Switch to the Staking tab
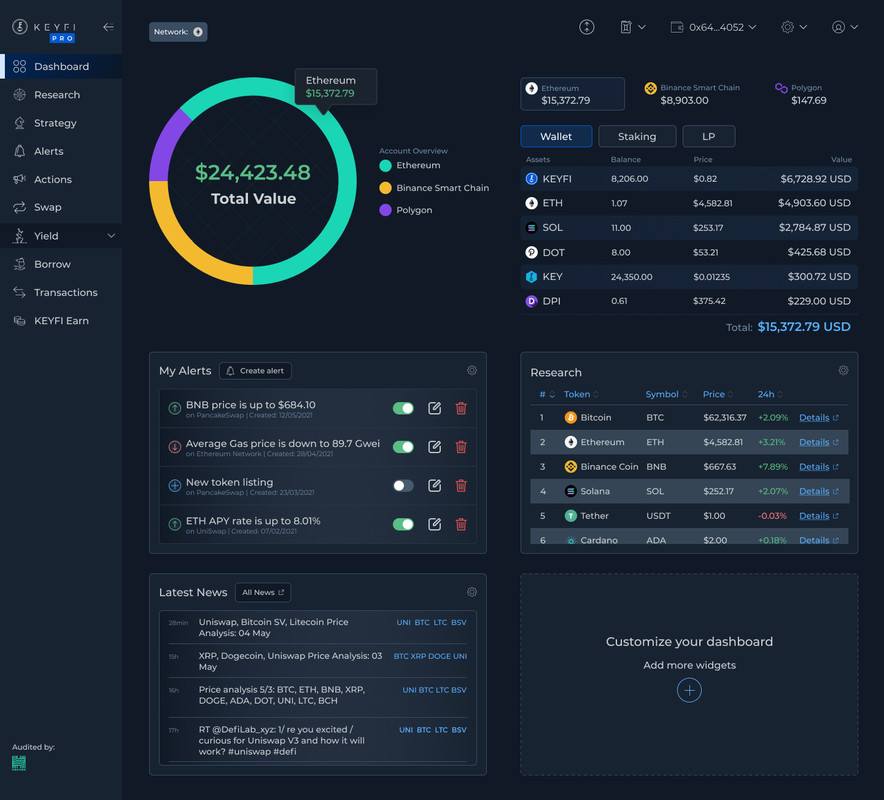This screenshot has width=884, height=800. click(637, 136)
